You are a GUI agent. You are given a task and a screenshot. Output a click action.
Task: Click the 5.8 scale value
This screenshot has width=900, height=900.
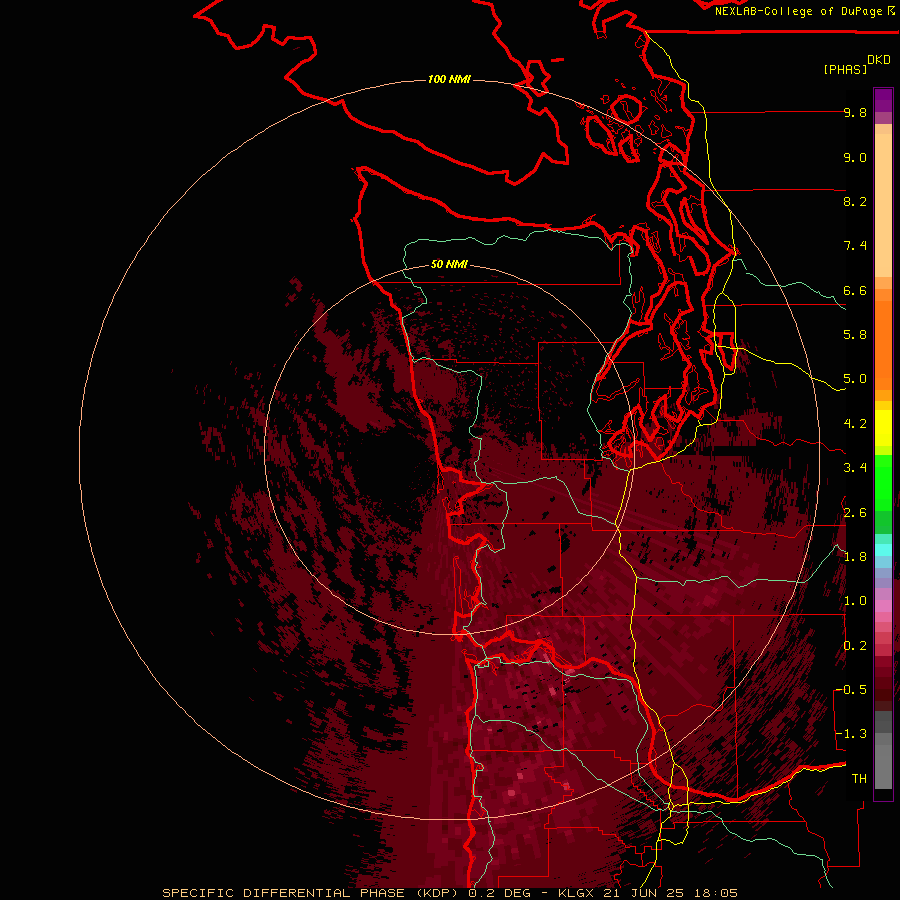[x=855, y=335]
